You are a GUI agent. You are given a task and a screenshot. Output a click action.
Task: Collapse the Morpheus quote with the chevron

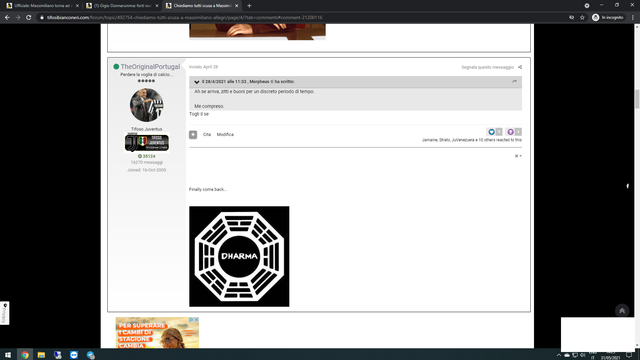[197, 82]
